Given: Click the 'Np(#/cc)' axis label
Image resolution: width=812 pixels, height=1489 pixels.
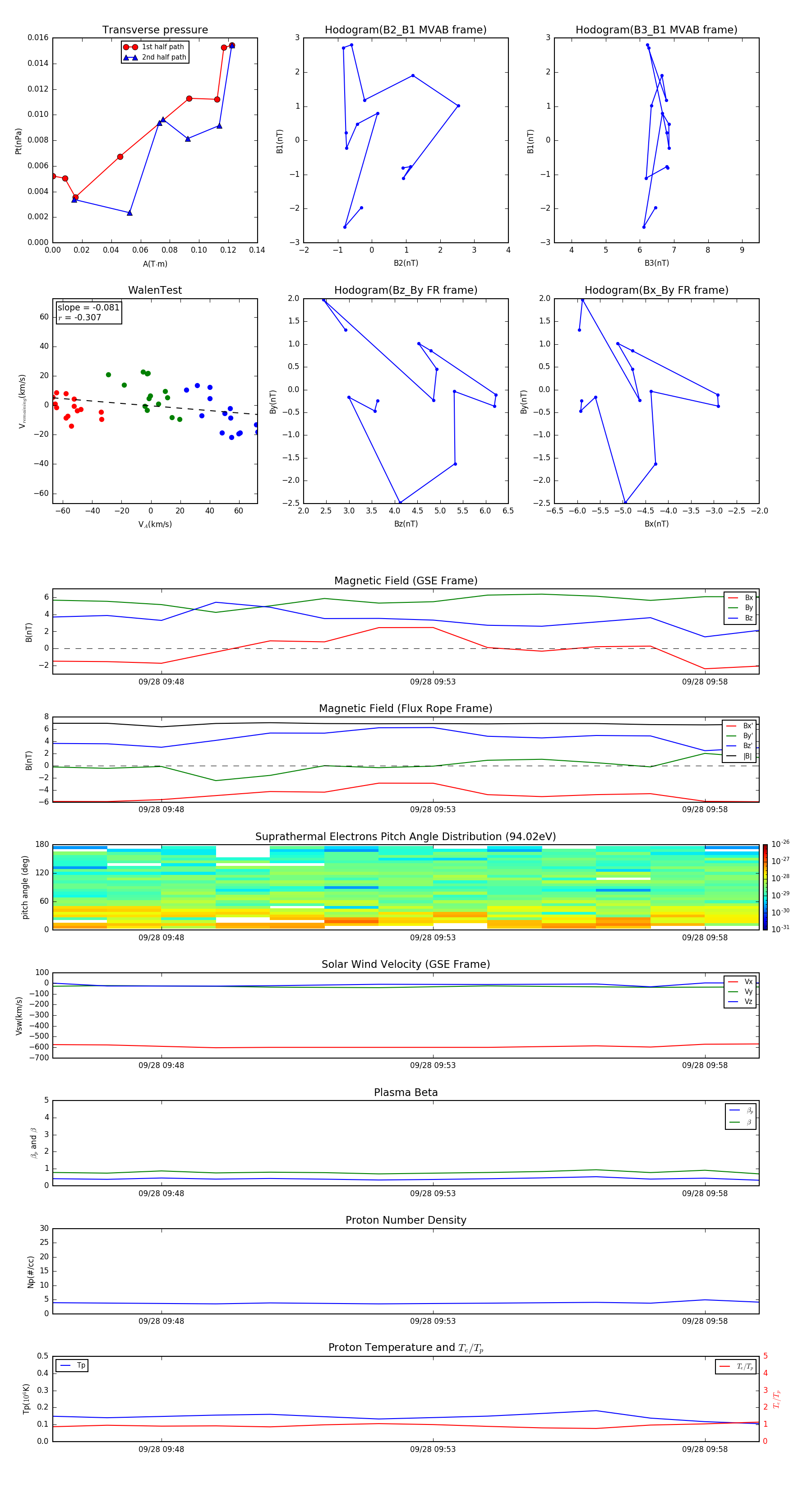Looking at the screenshot, I should [x=31, y=1271].
